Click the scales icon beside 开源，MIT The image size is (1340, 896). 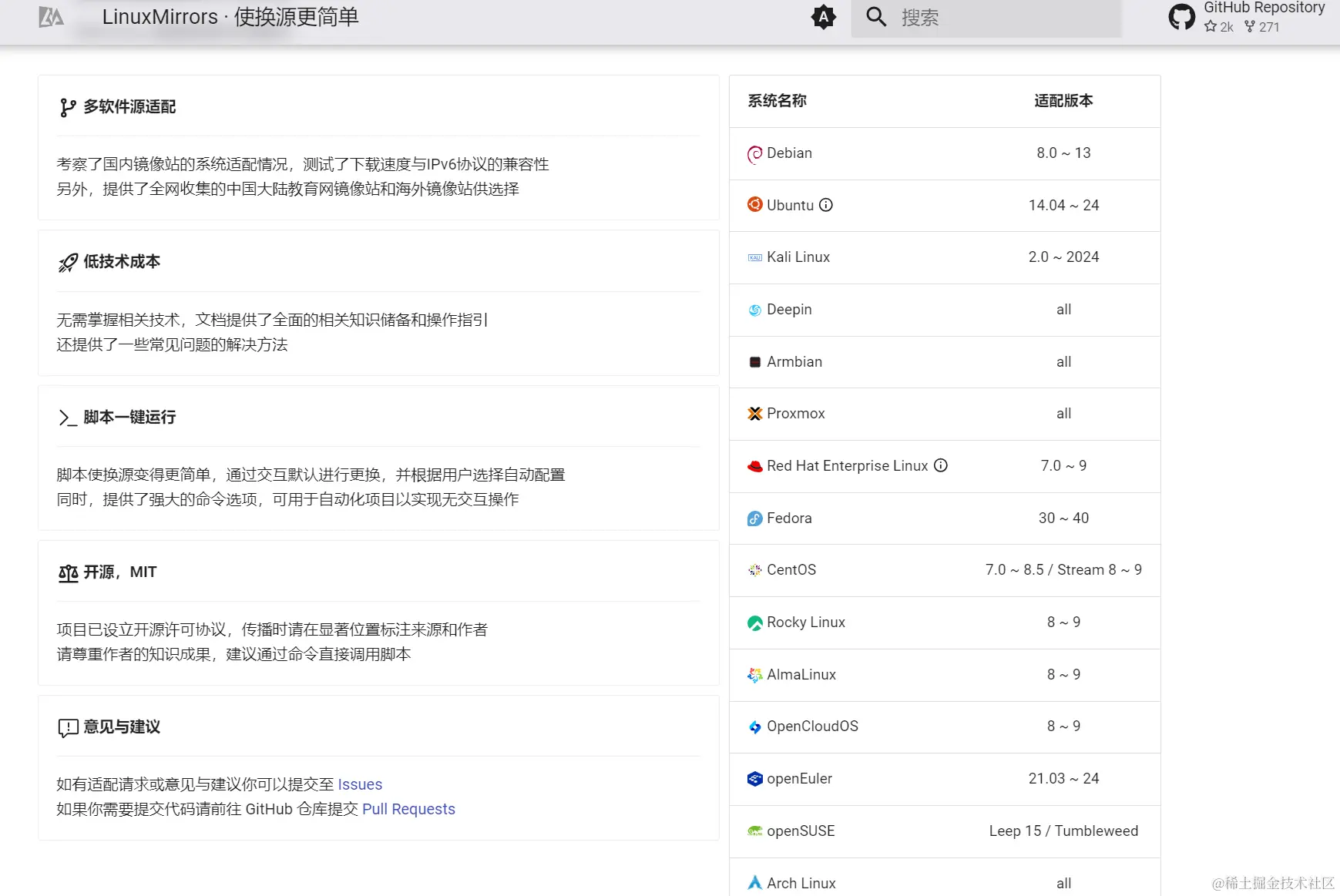pyautogui.click(x=68, y=573)
